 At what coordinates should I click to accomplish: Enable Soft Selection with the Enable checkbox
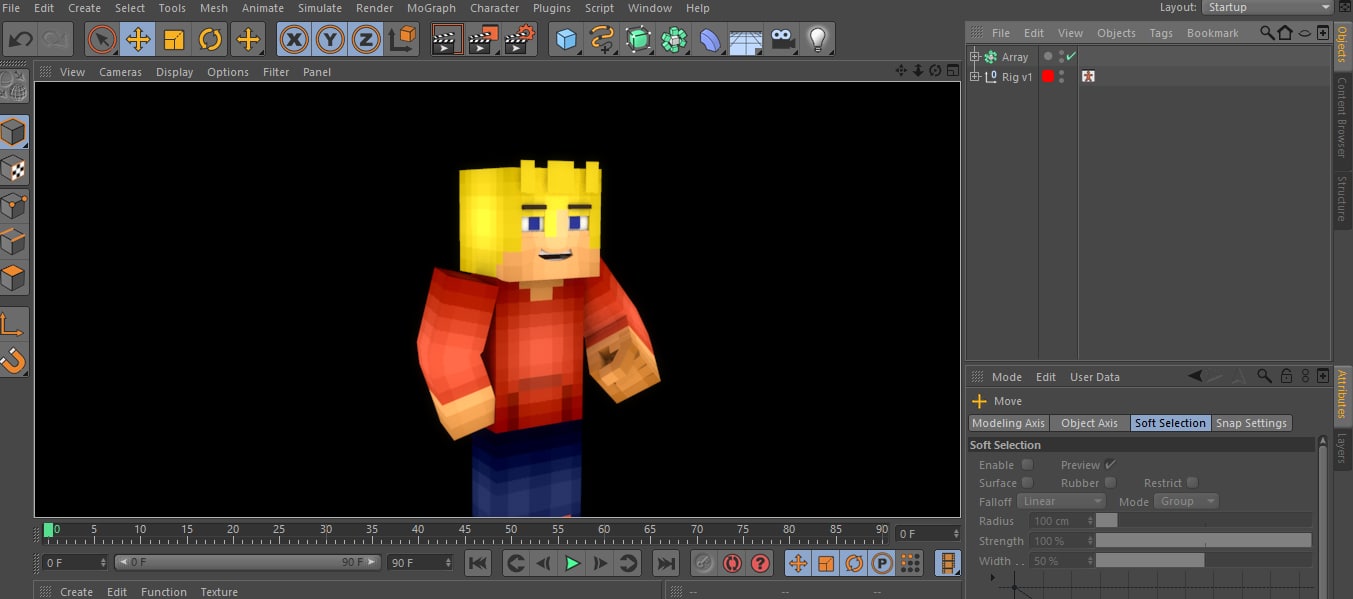pyautogui.click(x=1027, y=464)
